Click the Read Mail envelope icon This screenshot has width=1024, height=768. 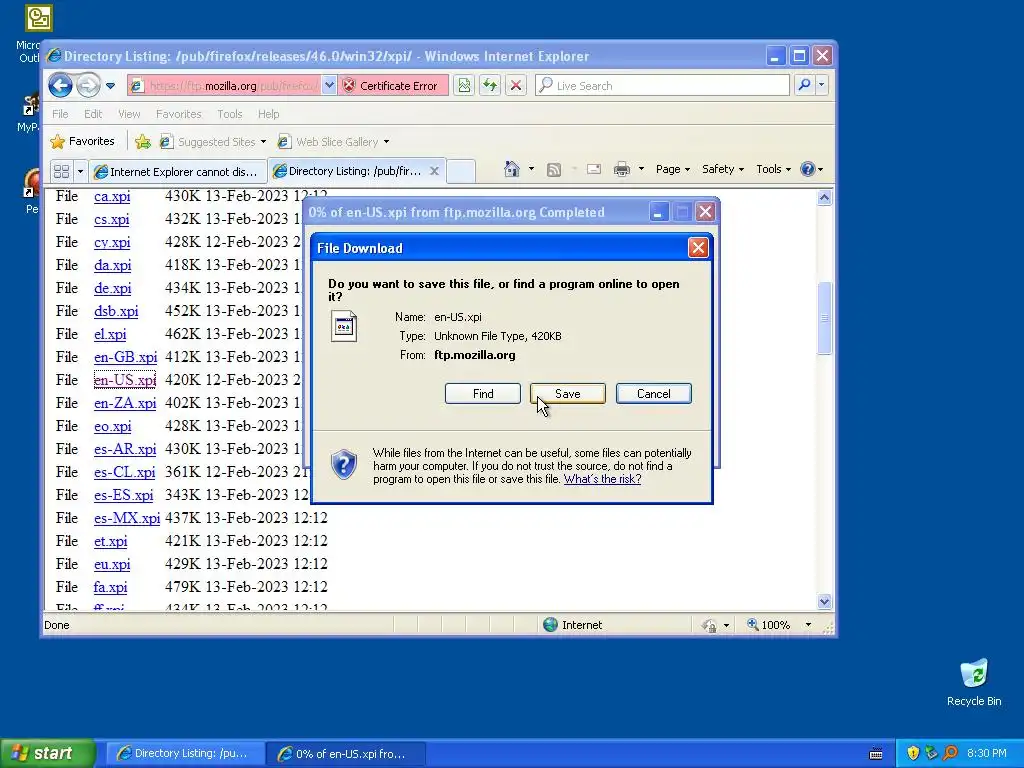594,169
